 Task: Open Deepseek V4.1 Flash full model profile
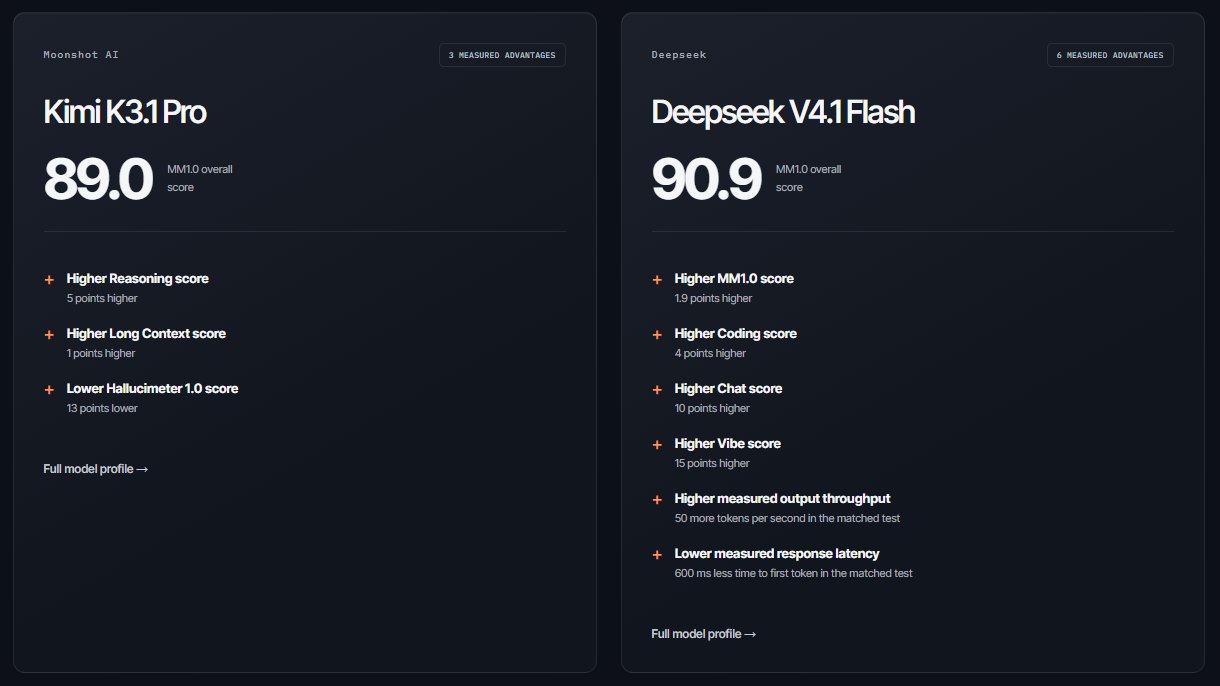tap(704, 634)
